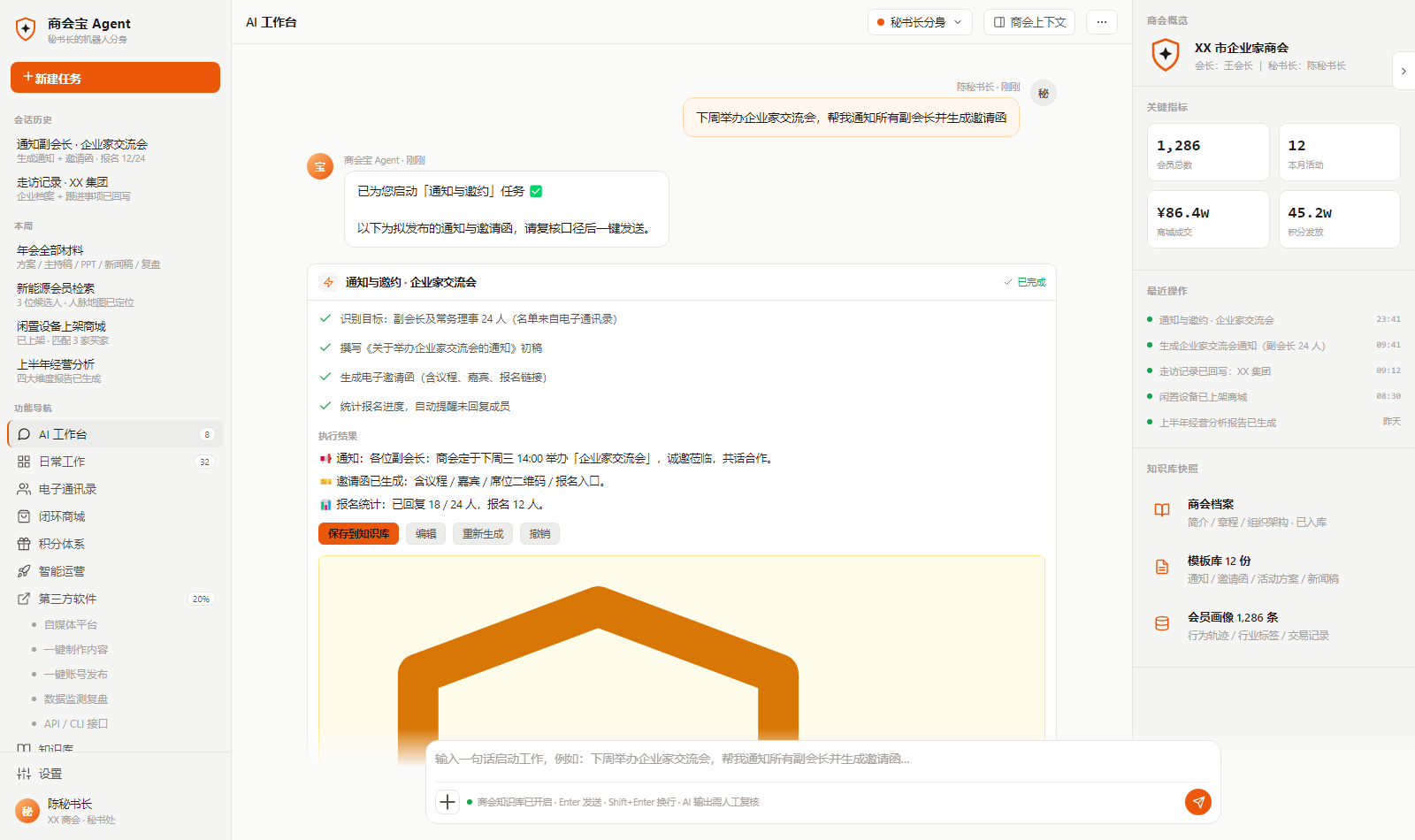Click the 陈秘书长 user profile at bottom

pyautogui.click(x=115, y=810)
